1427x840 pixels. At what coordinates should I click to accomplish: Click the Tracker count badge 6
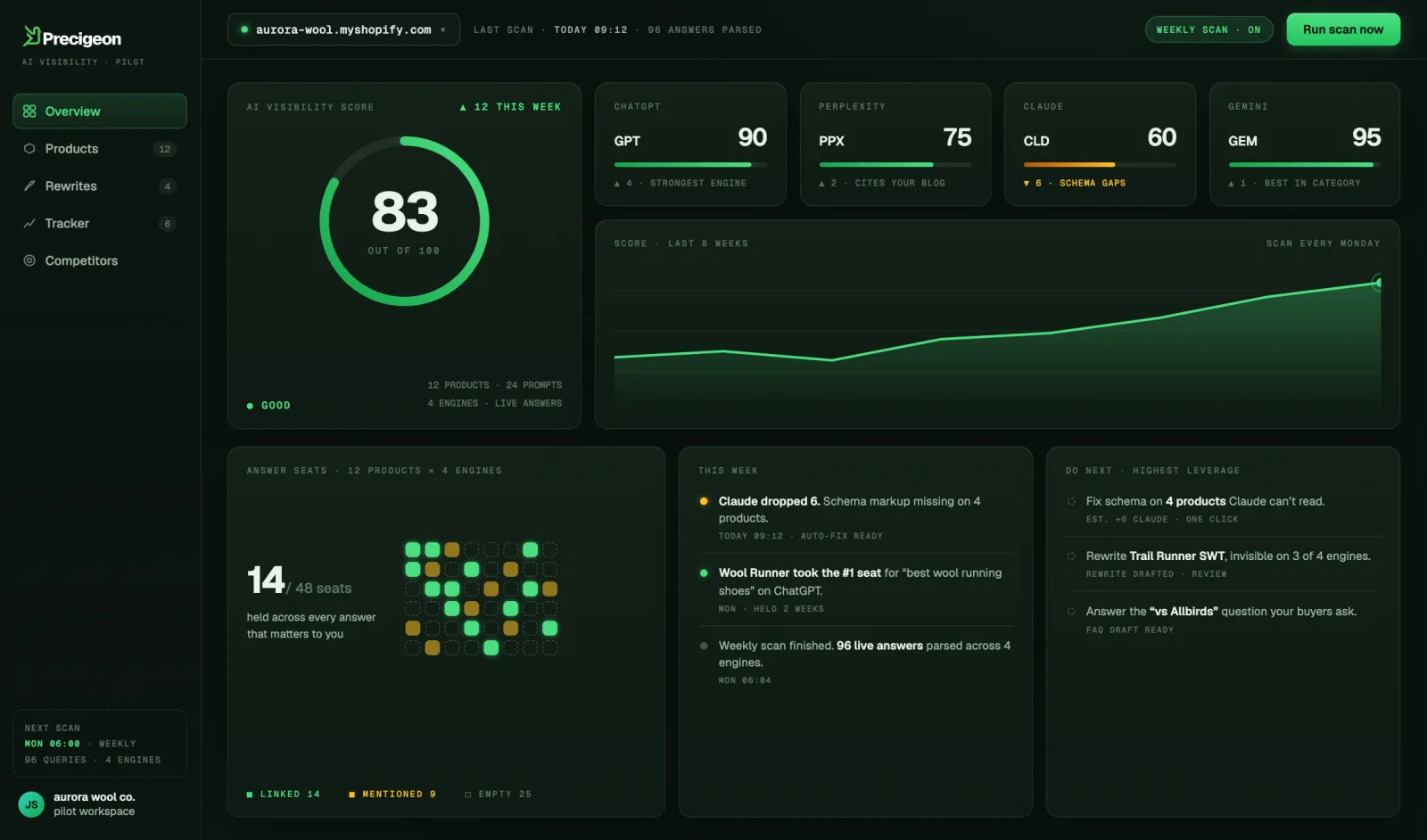[167, 224]
